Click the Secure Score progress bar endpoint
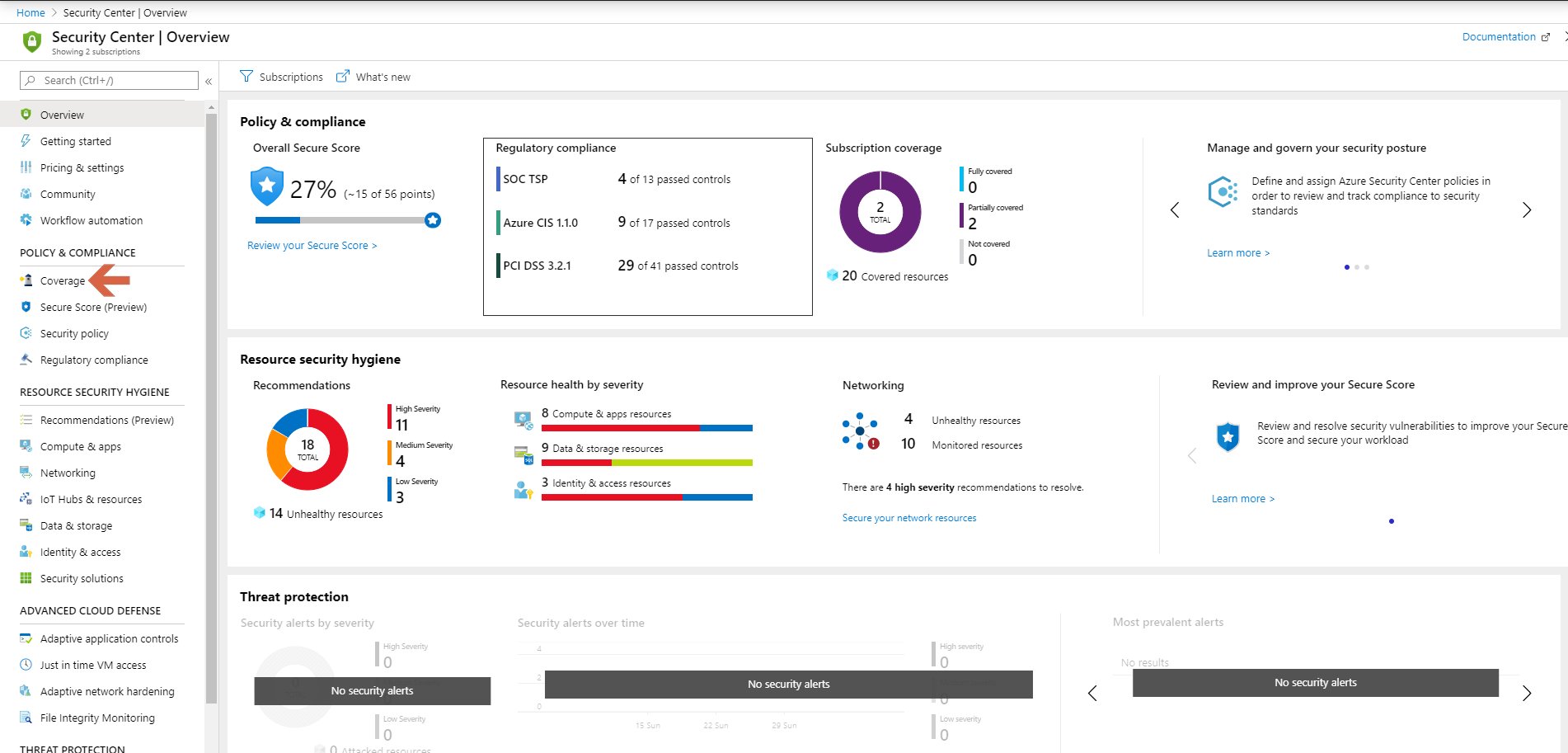Screen dimensions: 1568x753 point(433,220)
